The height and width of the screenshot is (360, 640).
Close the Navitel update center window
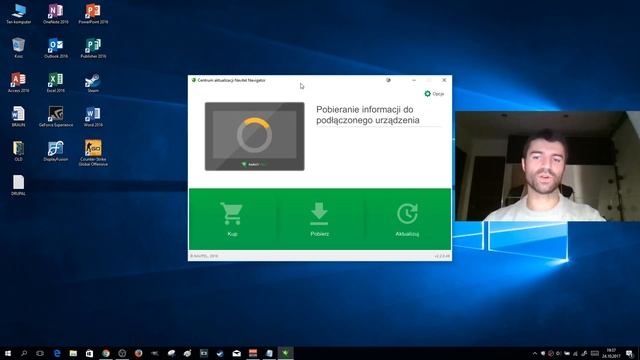pos(444,80)
